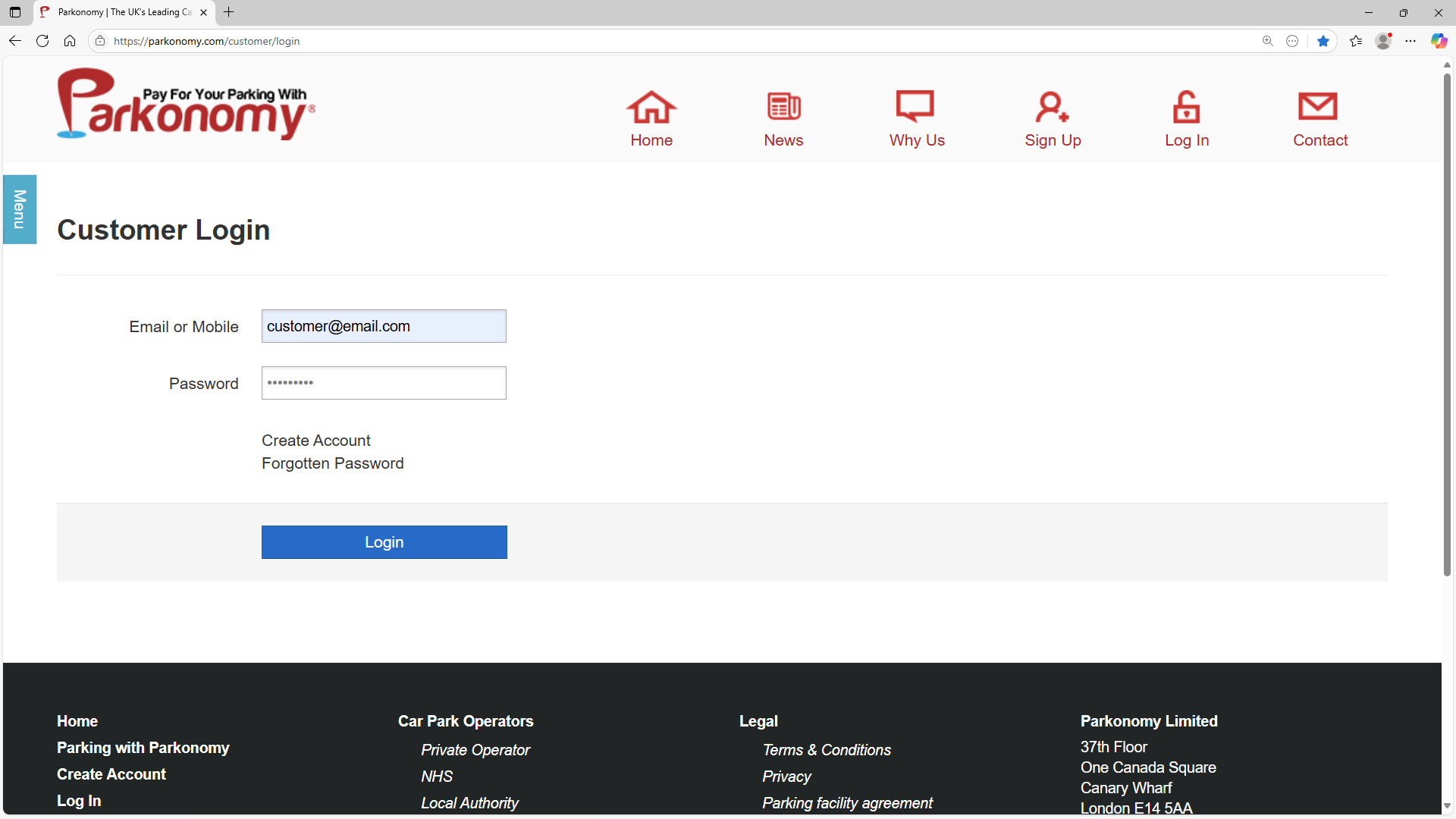Click the Home nav label
This screenshot has height=819, width=1456.
(651, 140)
